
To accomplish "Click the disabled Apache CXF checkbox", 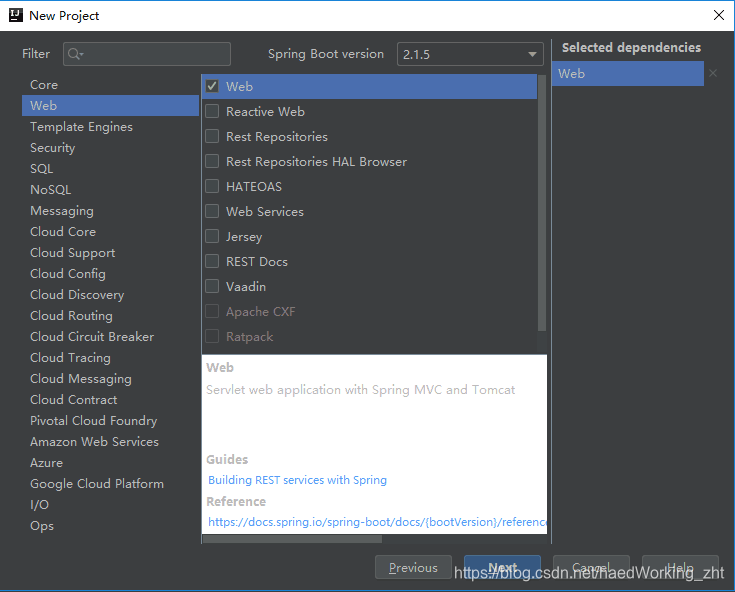I will (212, 311).
